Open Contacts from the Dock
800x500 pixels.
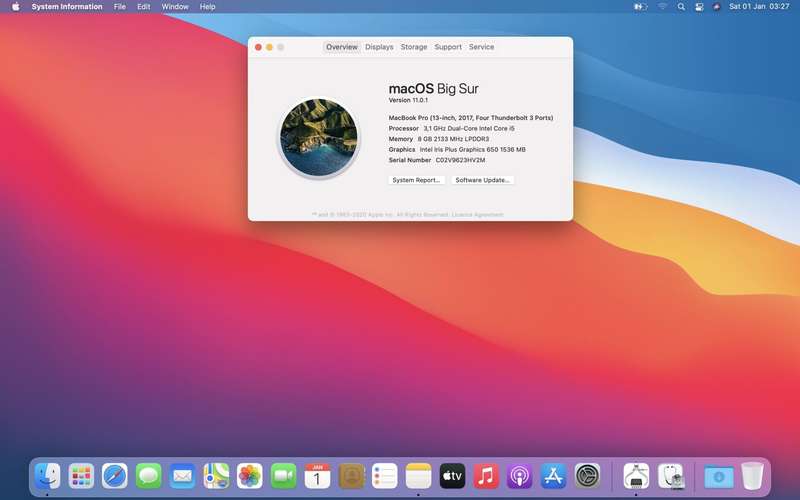pyautogui.click(x=351, y=476)
